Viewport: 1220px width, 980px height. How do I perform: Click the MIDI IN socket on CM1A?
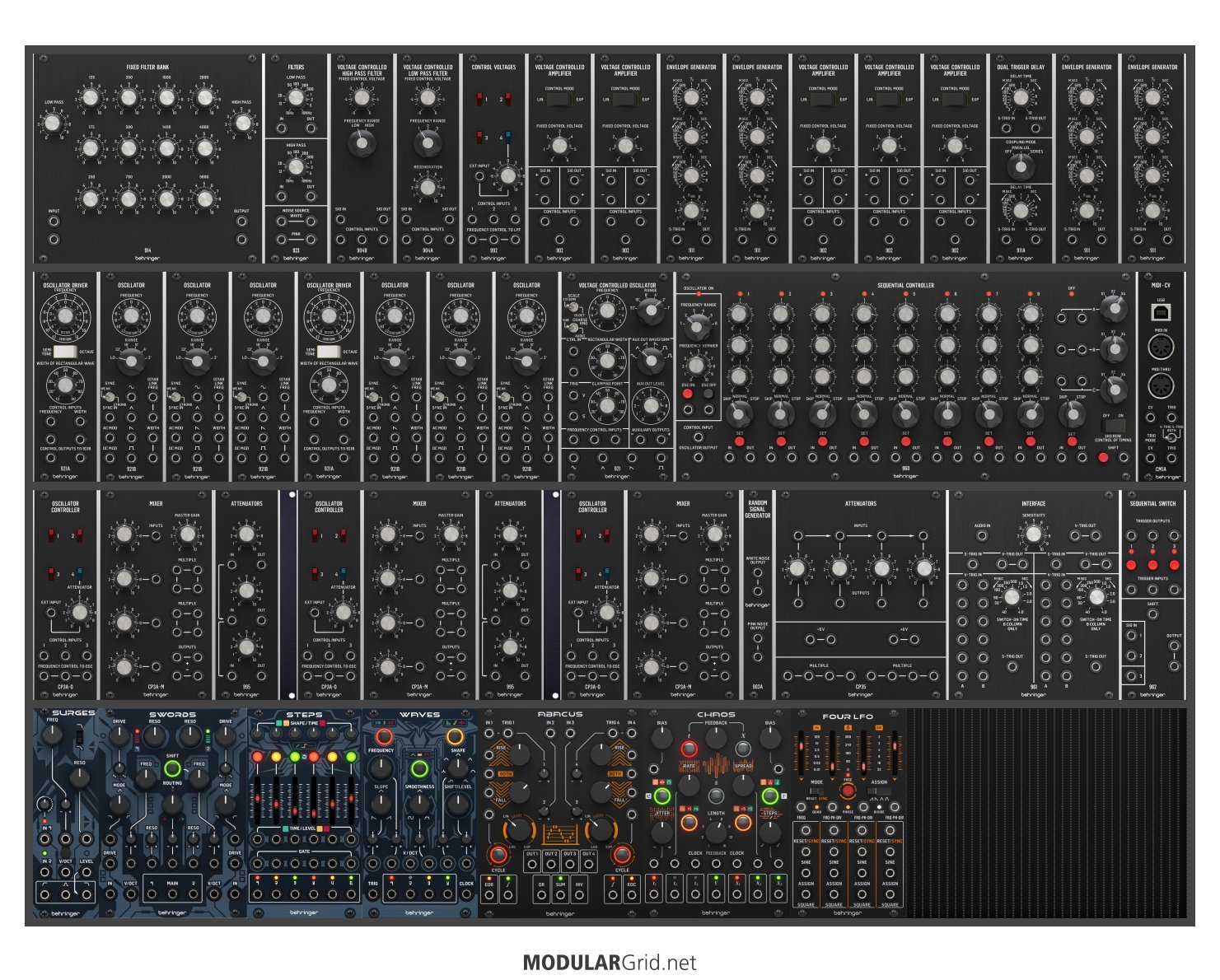point(1161,347)
